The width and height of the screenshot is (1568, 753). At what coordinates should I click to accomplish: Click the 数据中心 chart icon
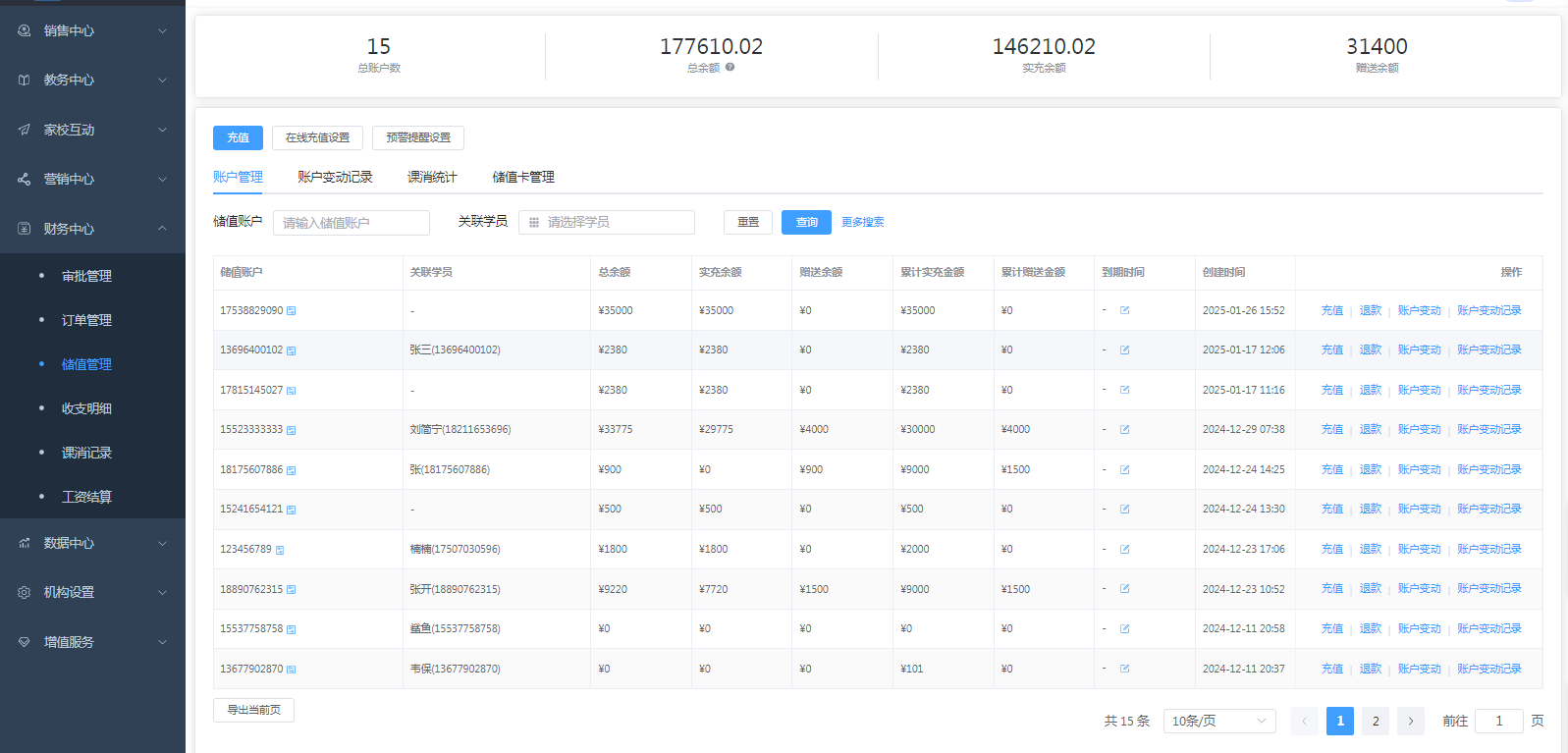pyautogui.click(x=25, y=543)
